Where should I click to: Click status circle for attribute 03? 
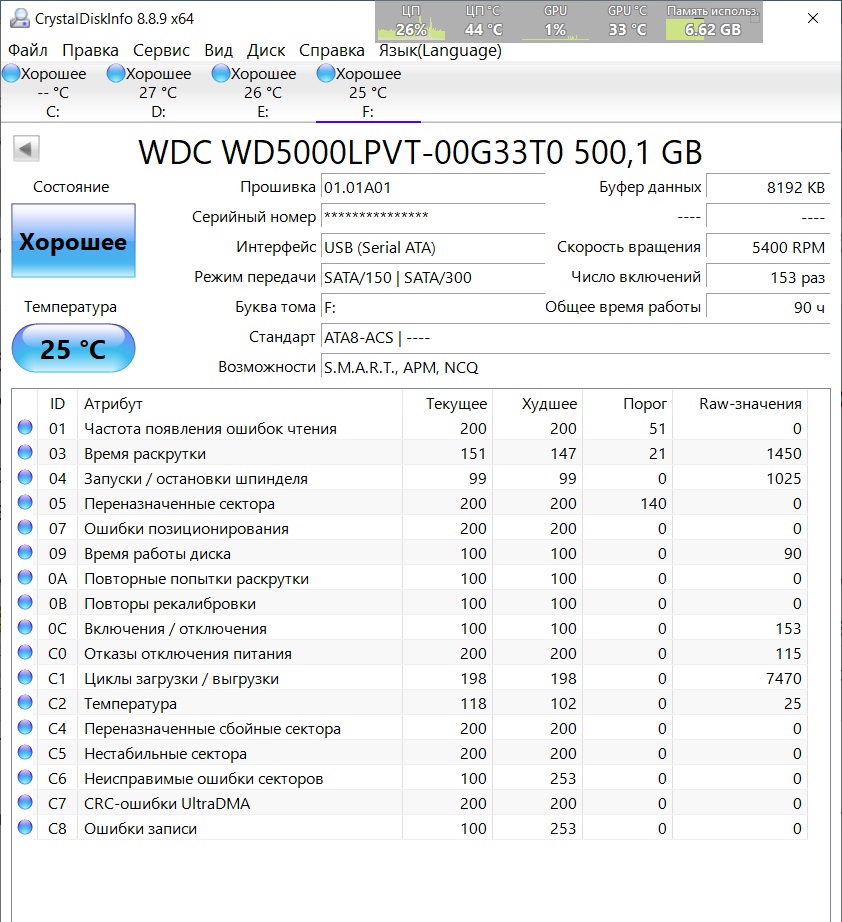click(25, 452)
